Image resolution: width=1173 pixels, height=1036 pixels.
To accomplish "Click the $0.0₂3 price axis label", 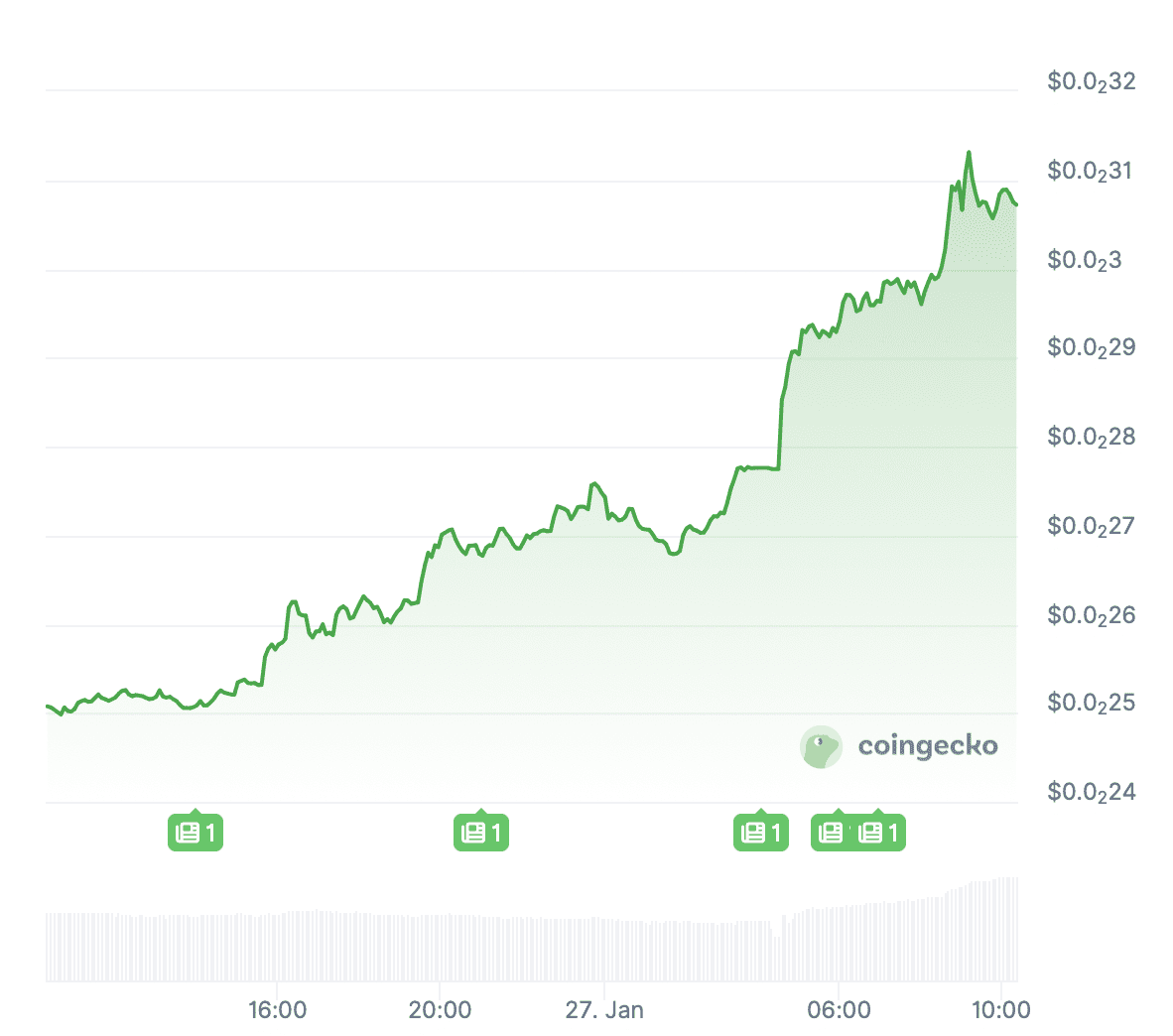I will pos(1084,260).
